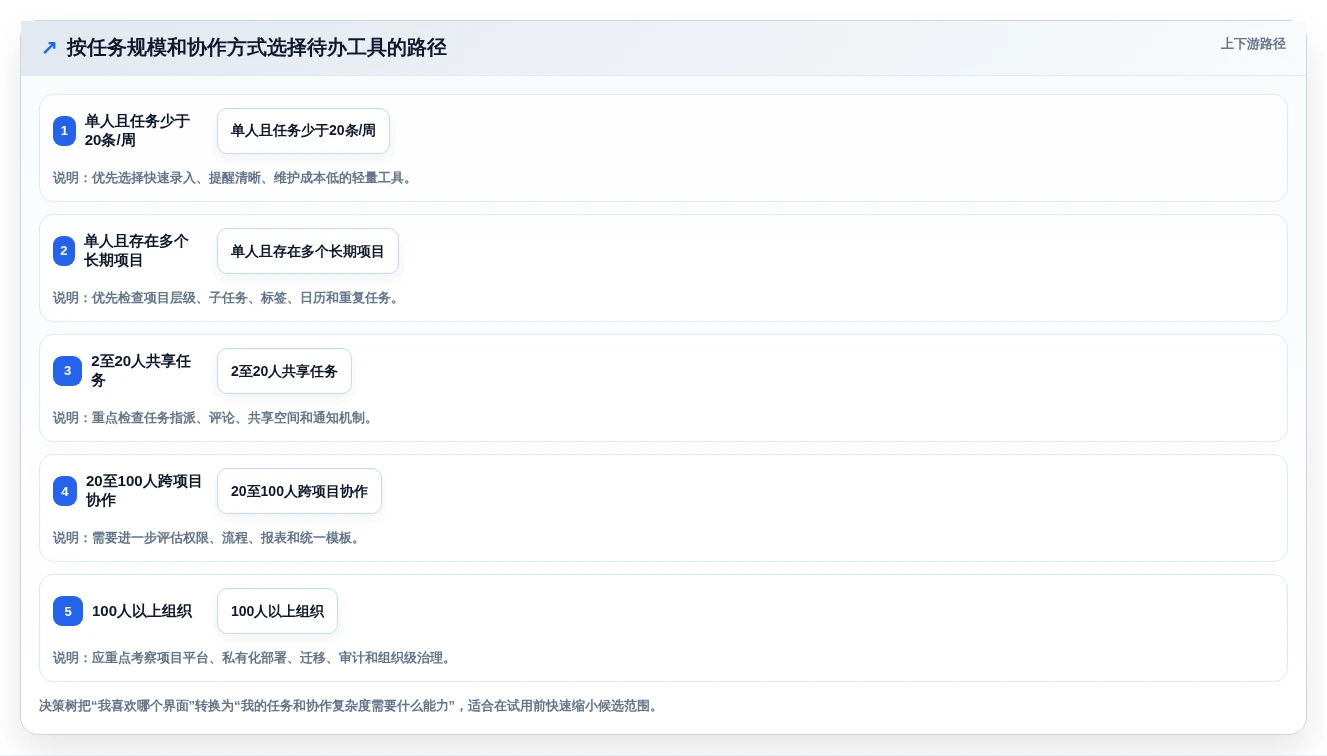Image resolution: width=1327 pixels, height=756 pixels.
Task: Click the 20至100人跨项目协作 button
Action: 299,491
